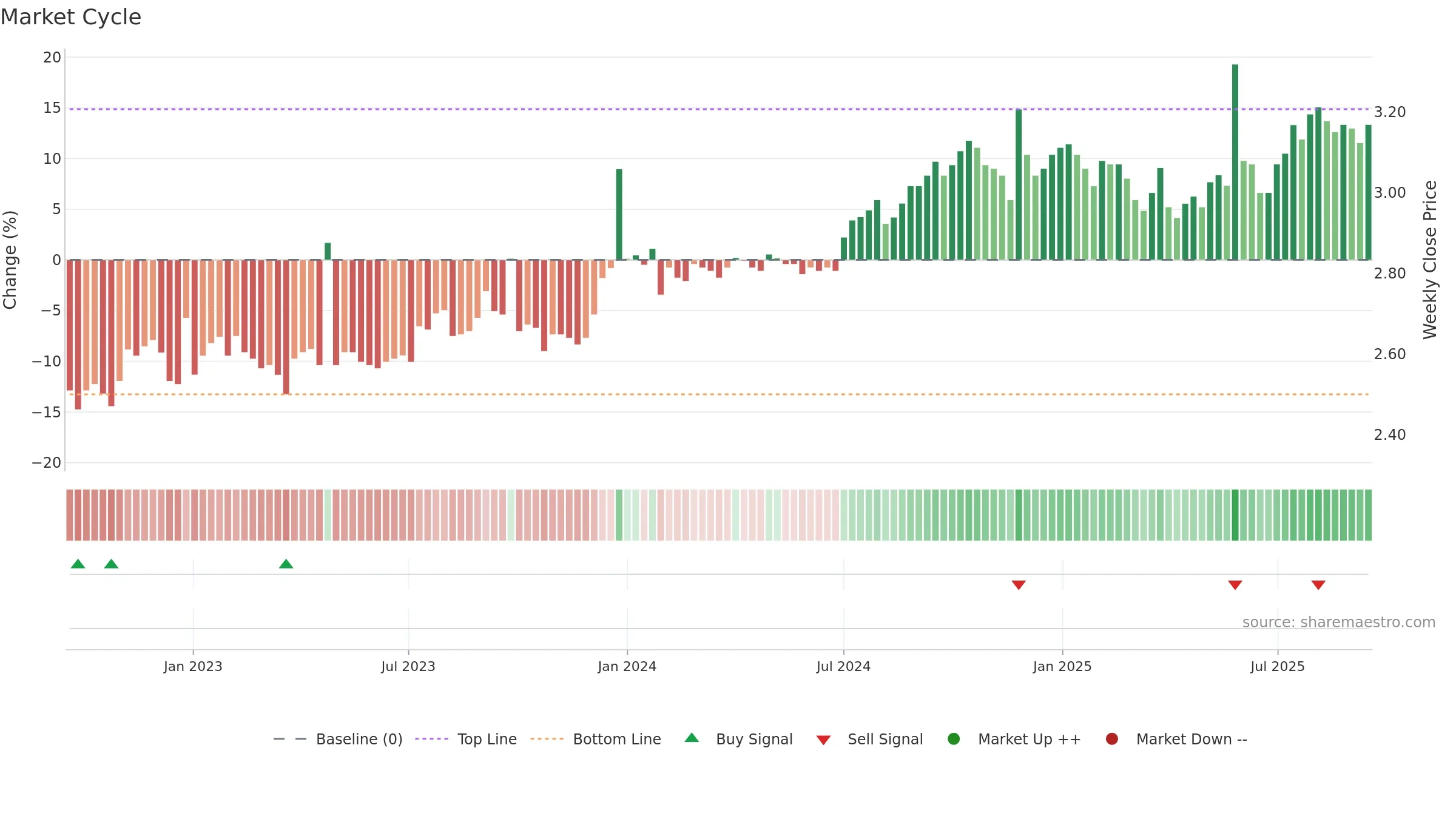
Task: Toggle the Bottom Line legend entry
Action: [596, 739]
